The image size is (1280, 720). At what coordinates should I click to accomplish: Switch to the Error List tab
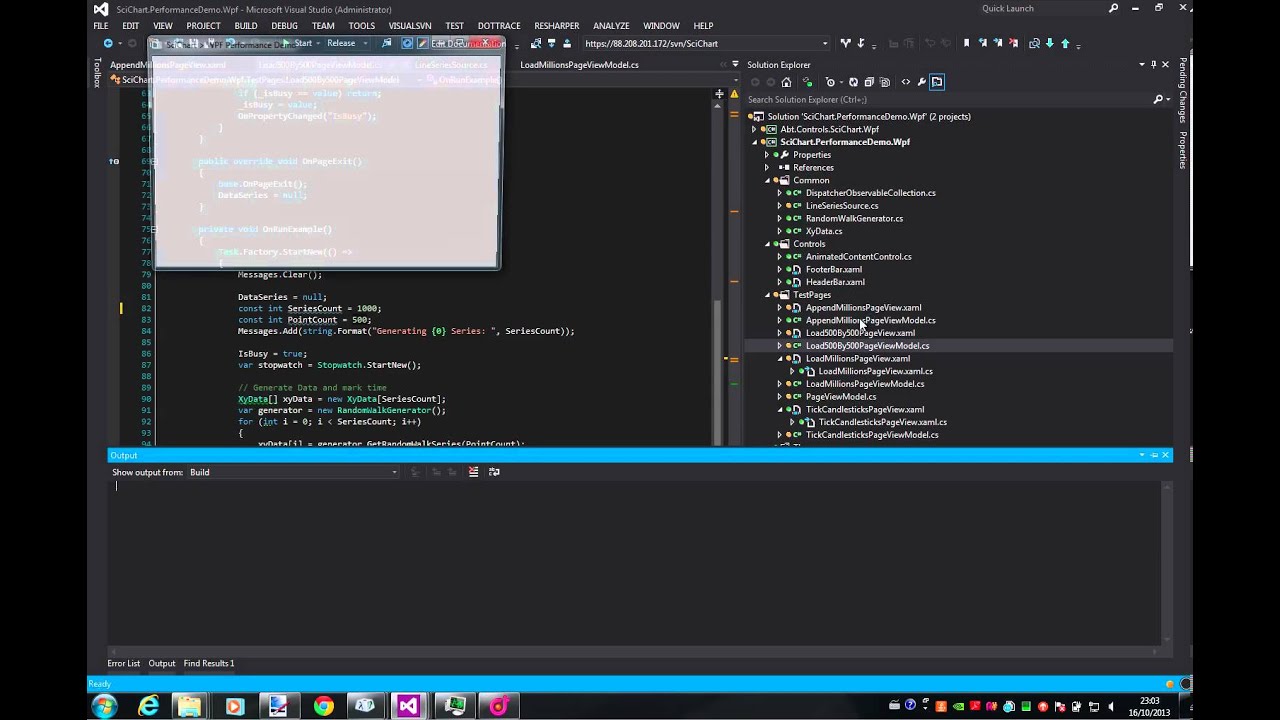coord(124,663)
